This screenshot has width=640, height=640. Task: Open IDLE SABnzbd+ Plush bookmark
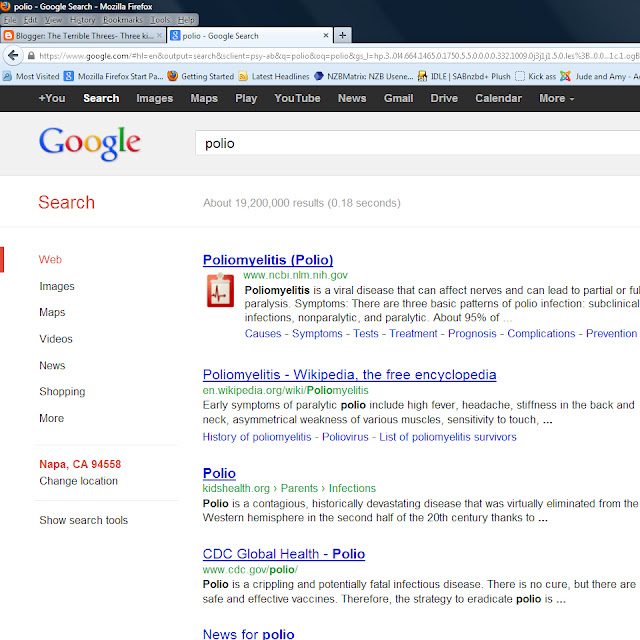[x=464, y=76]
